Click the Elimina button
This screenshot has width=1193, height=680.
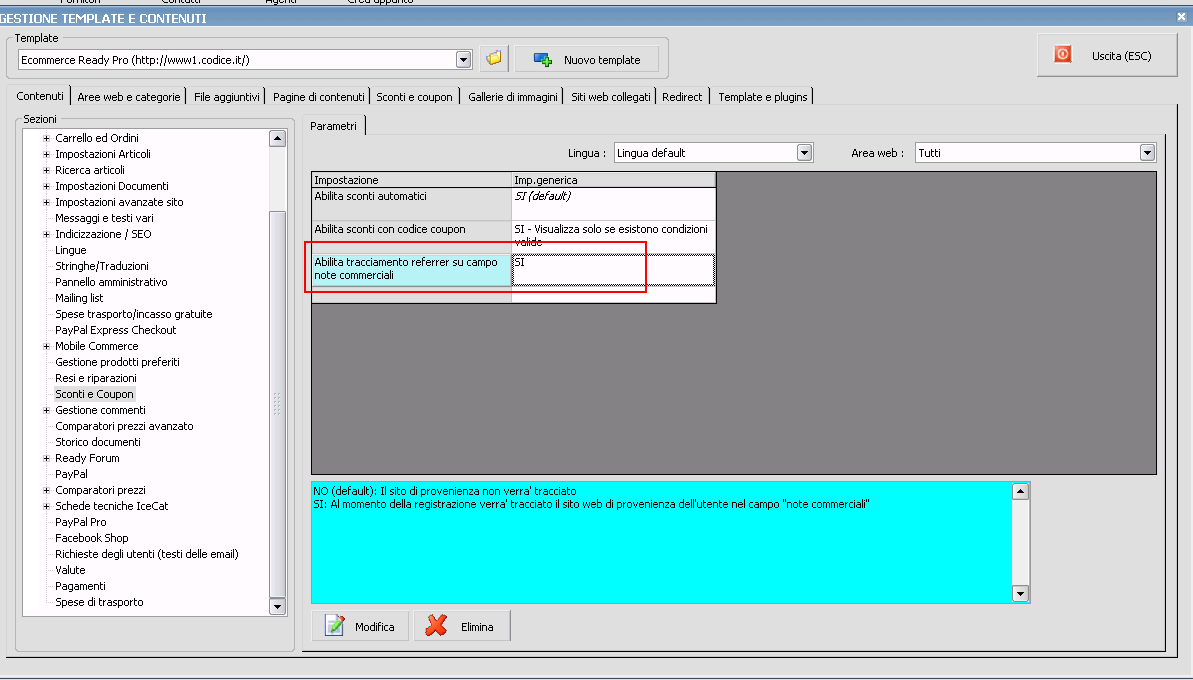462,627
